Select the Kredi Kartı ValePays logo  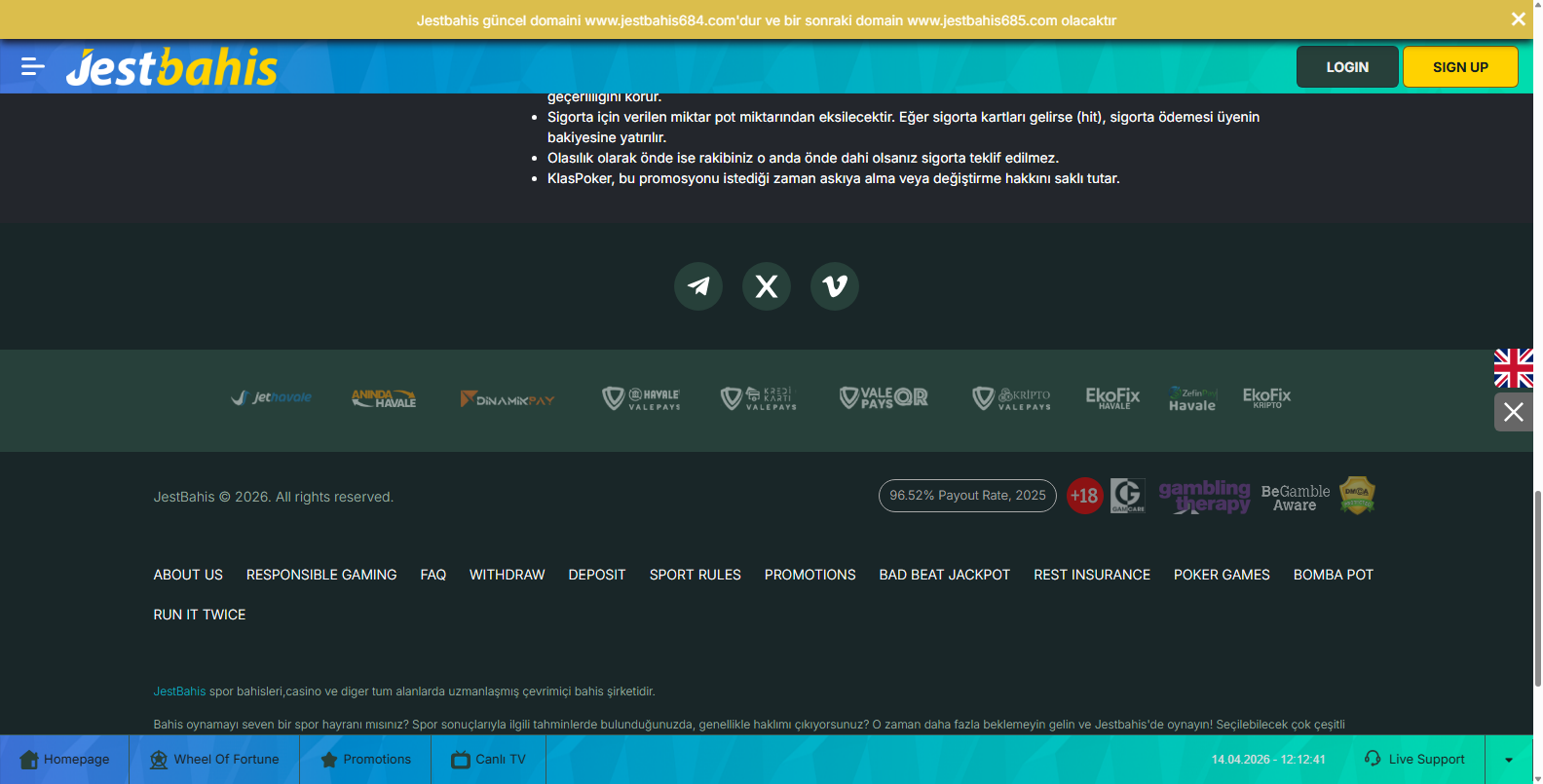coord(759,398)
